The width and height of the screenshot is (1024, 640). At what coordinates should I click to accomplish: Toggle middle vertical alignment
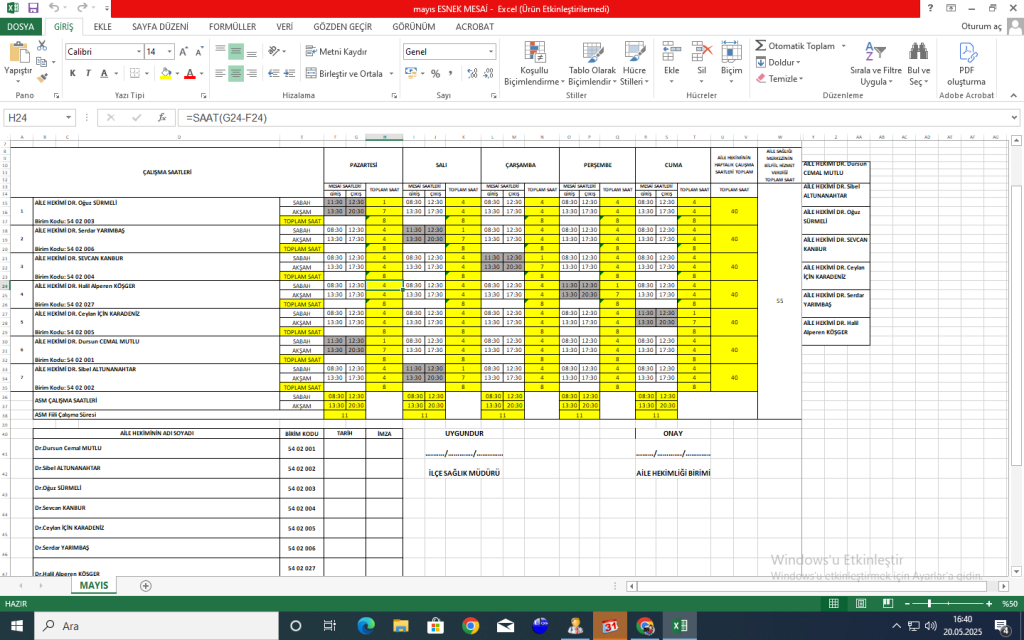click(x=236, y=52)
